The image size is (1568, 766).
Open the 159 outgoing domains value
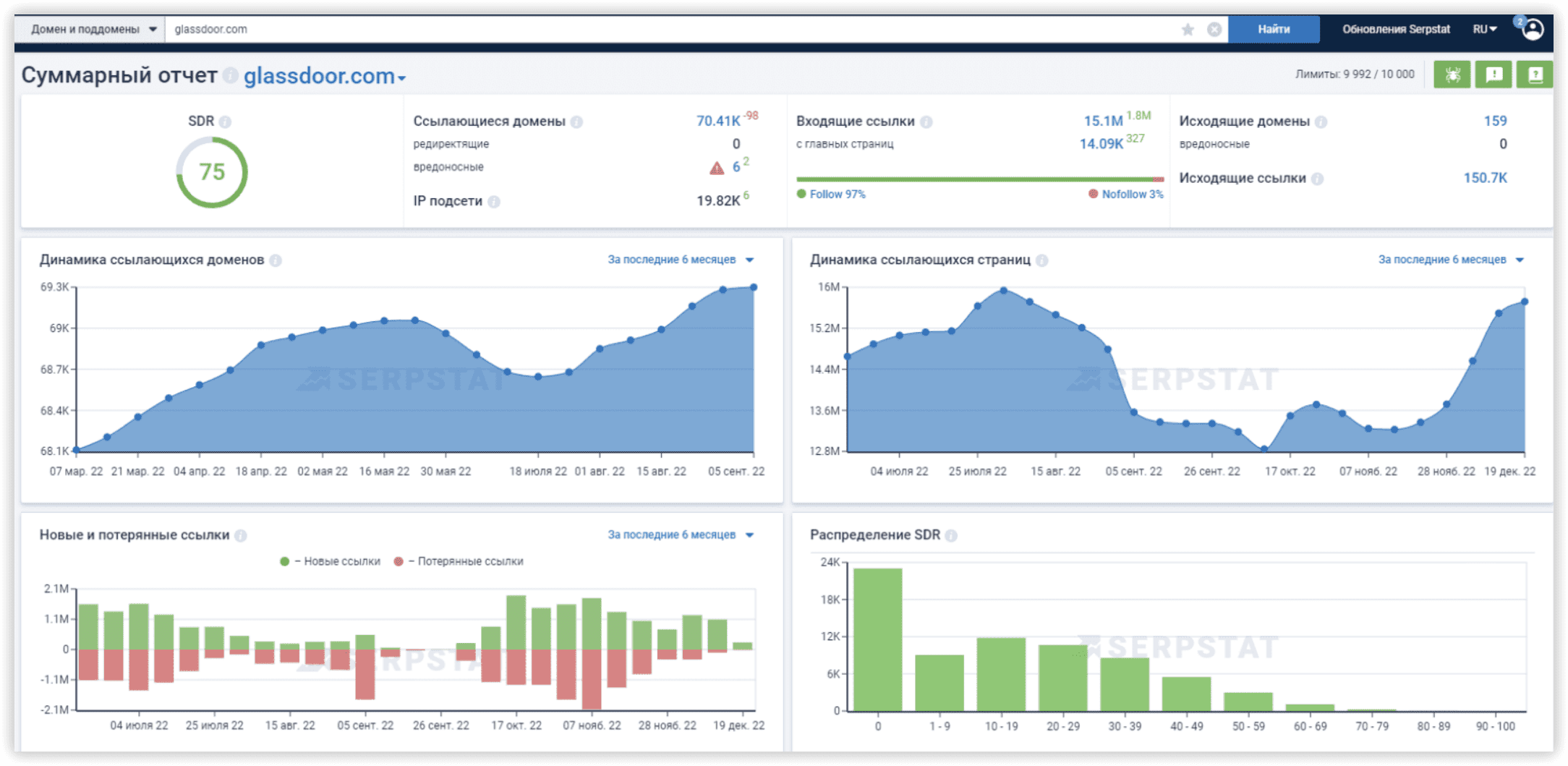coord(1495,121)
